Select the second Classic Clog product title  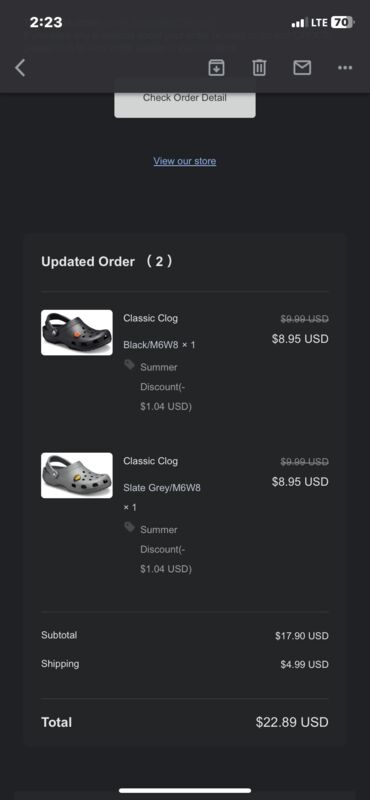click(151, 461)
